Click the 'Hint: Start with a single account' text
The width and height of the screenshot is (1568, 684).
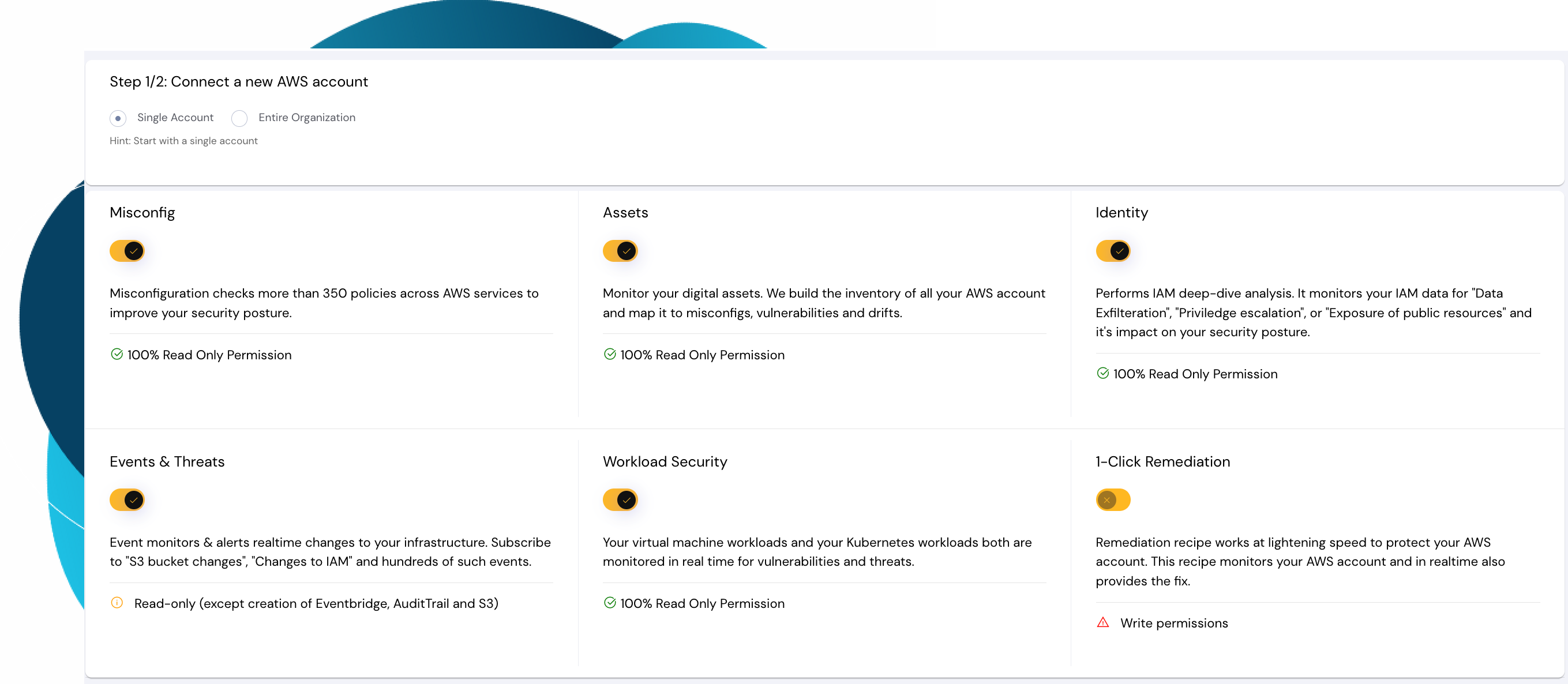183,141
